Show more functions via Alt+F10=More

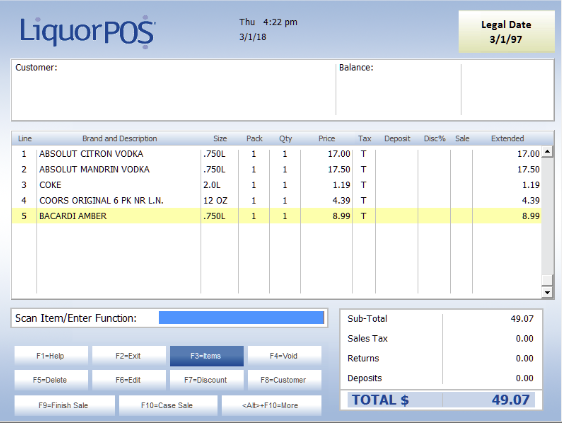click(x=271, y=405)
